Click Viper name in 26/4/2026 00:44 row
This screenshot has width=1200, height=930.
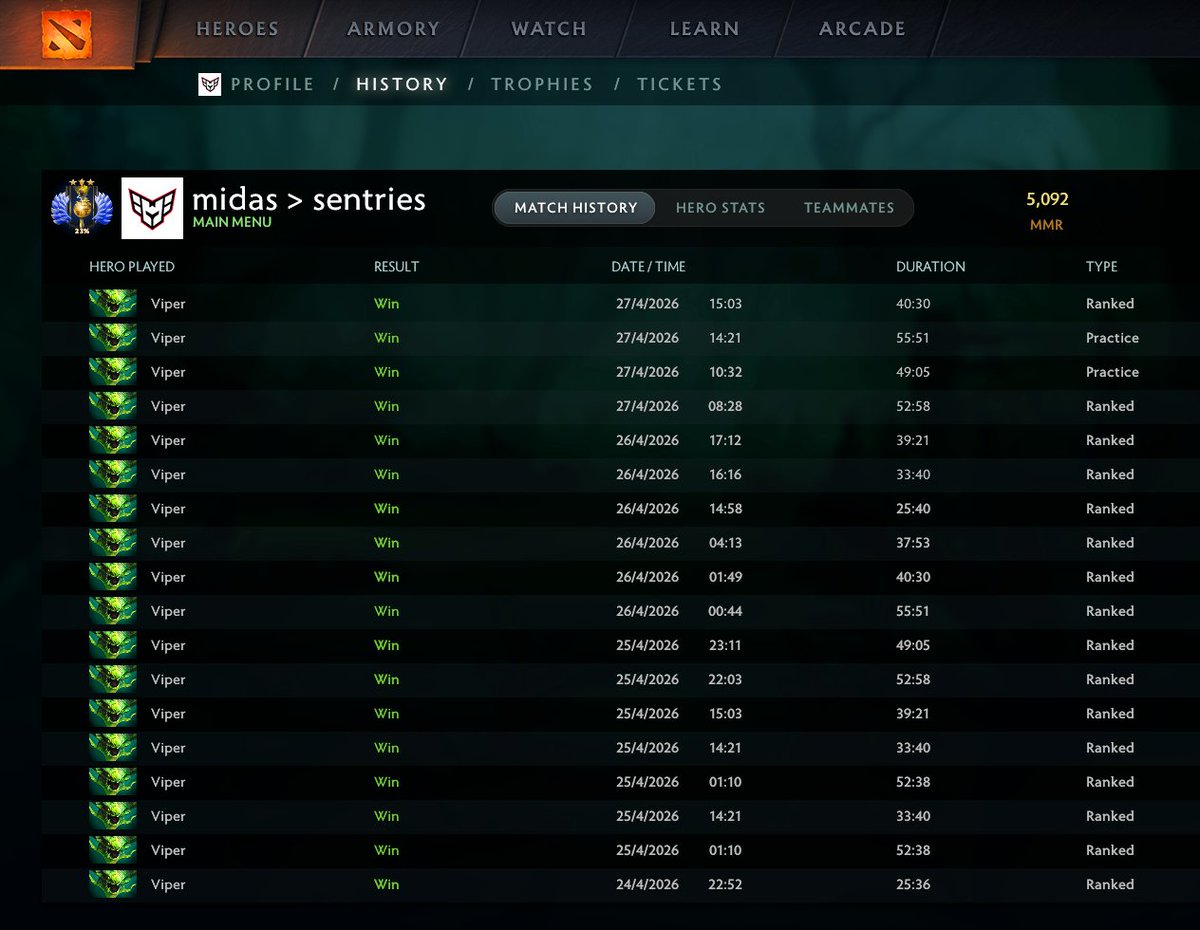click(x=168, y=610)
